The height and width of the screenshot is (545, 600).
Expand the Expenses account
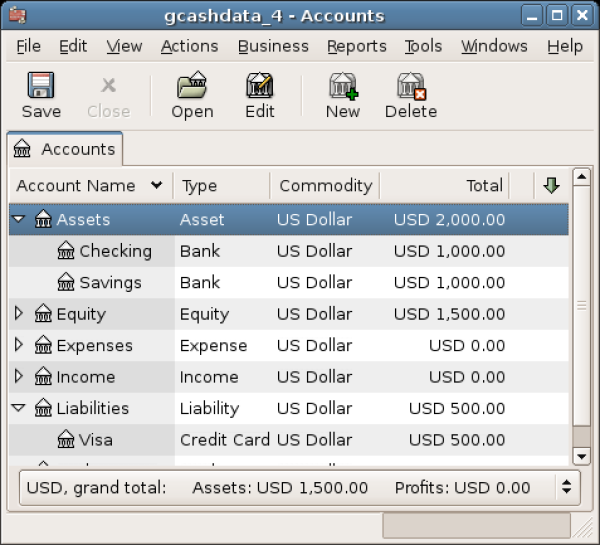pyautogui.click(x=19, y=346)
